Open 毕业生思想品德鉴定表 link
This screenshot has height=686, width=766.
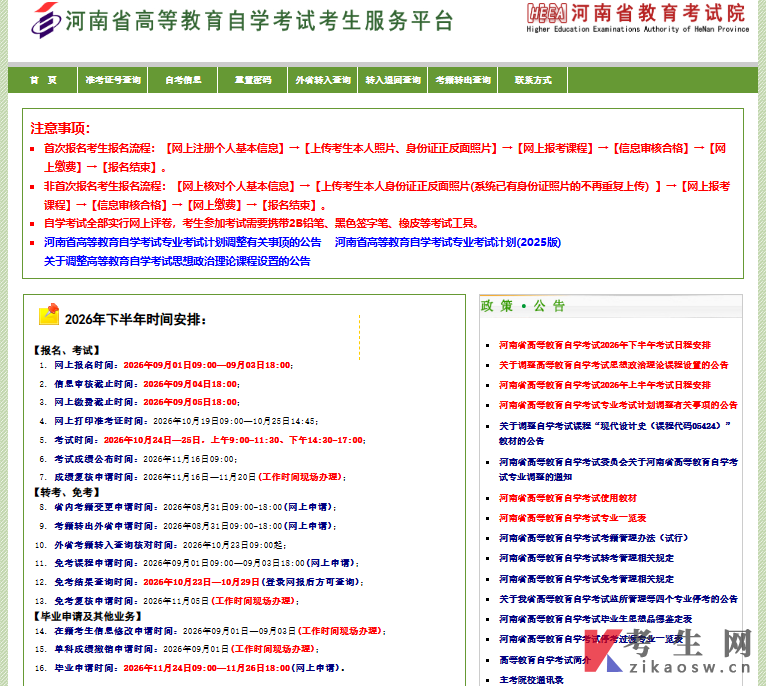tap(595, 619)
